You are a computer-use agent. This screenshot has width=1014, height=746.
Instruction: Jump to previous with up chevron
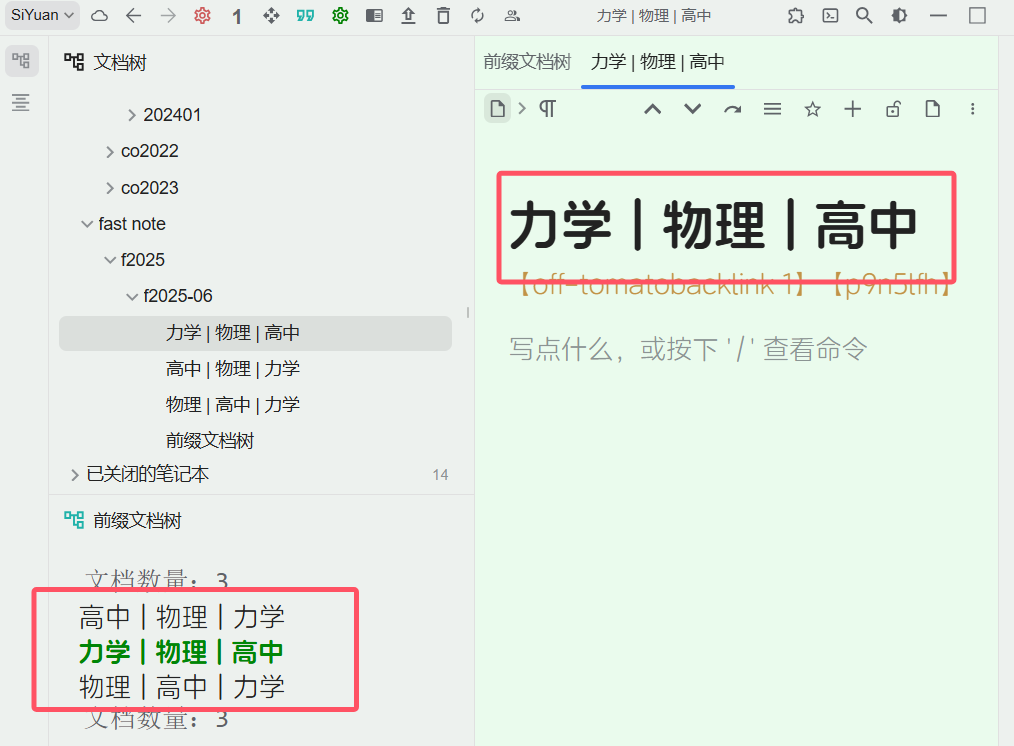point(653,109)
